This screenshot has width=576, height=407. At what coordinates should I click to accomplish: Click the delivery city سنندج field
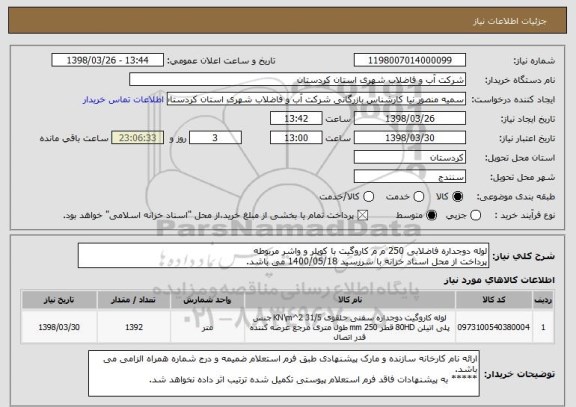(410, 177)
